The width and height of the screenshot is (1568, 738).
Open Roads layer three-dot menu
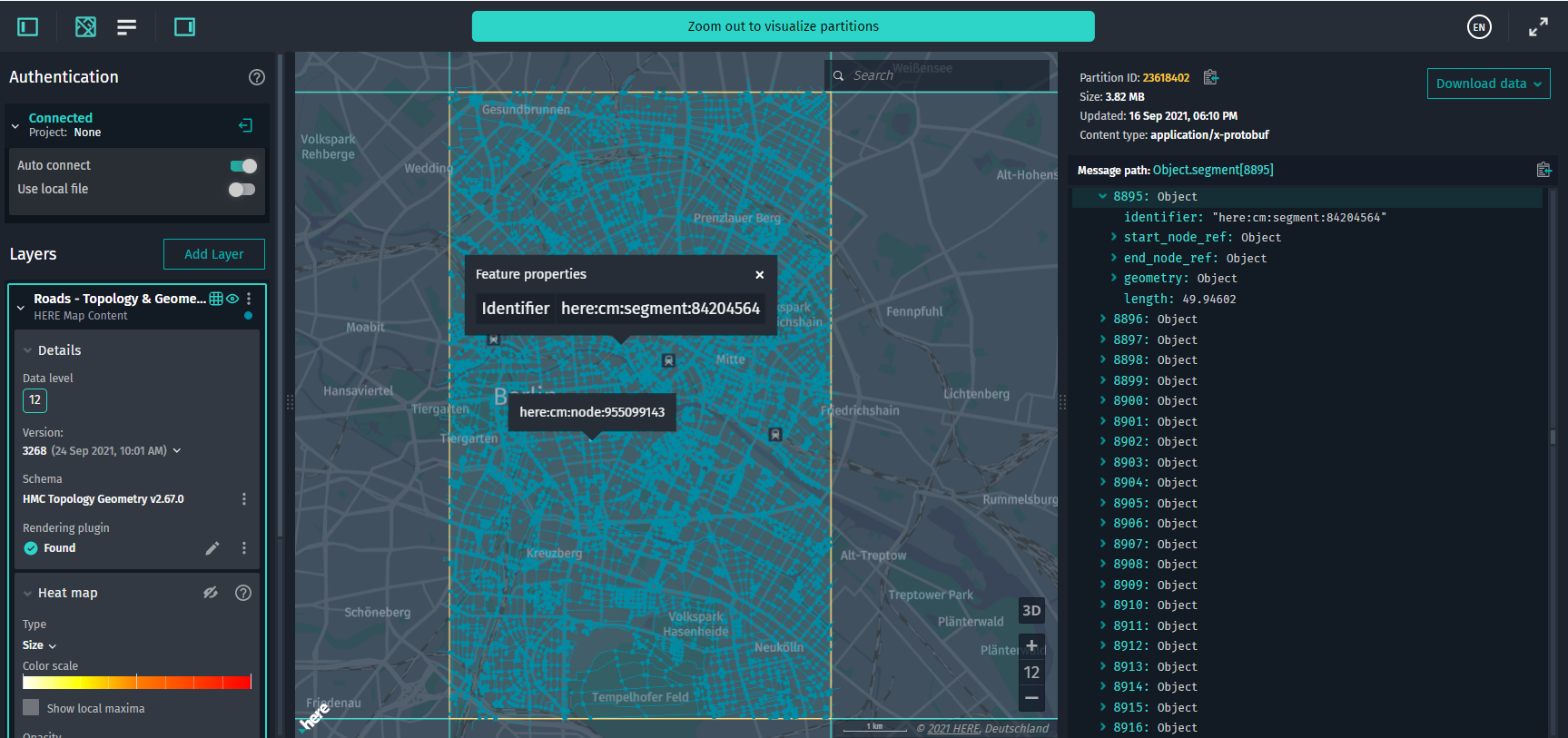pyautogui.click(x=249, y=299)
